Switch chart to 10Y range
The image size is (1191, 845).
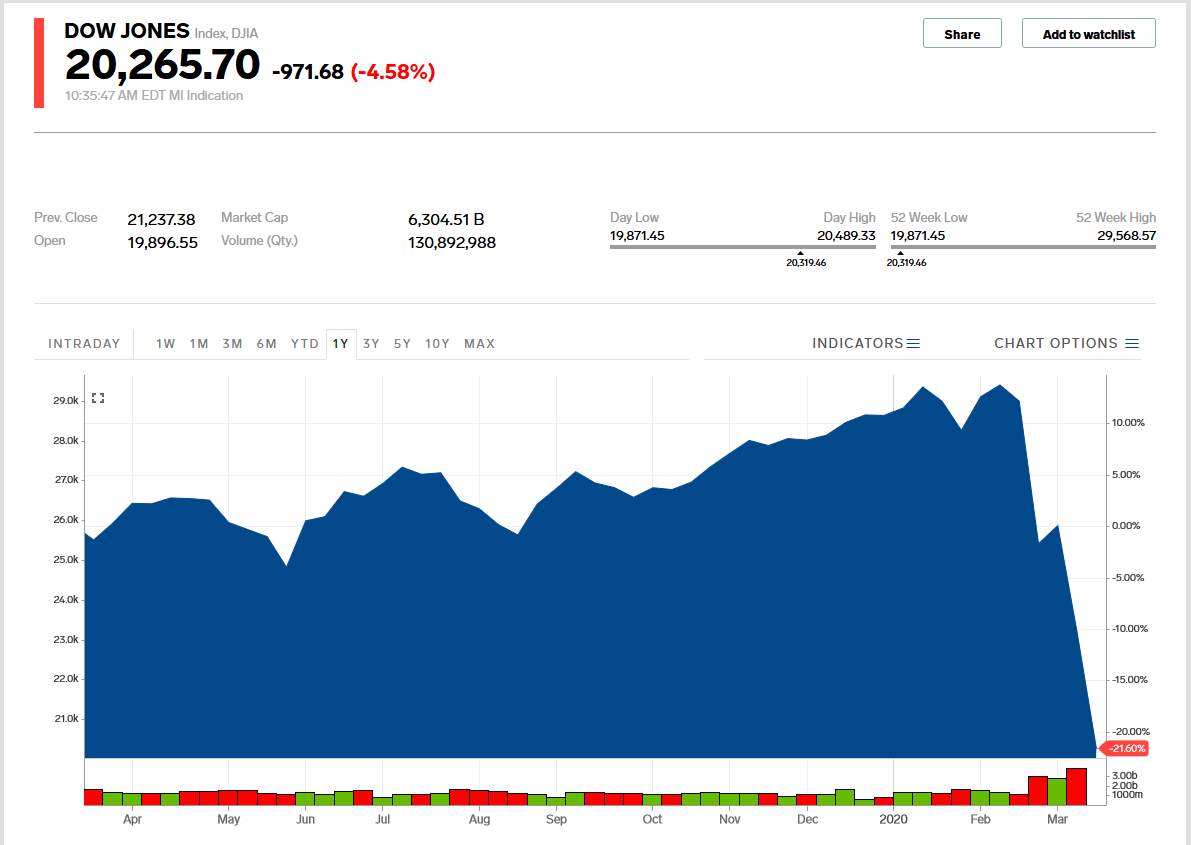point(437,344)
